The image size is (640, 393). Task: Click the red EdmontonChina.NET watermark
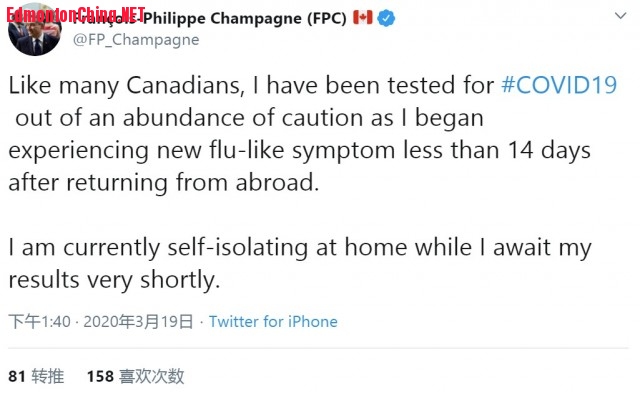76,15
